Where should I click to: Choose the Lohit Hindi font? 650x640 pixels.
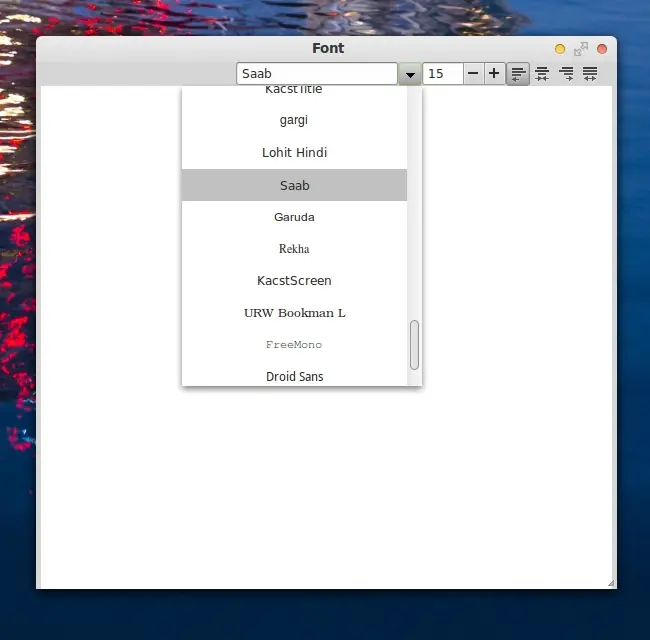(x=294, y=153)
